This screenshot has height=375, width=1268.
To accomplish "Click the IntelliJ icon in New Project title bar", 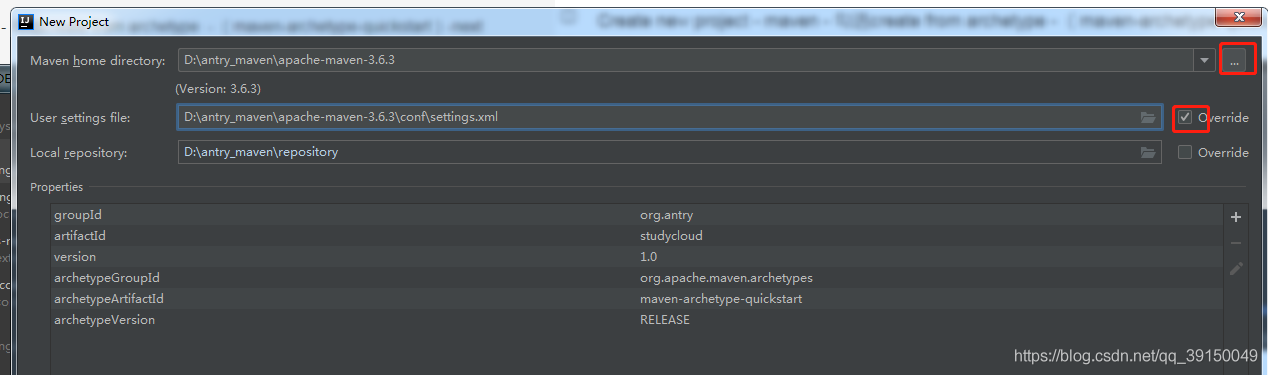I will coord(27,21).
